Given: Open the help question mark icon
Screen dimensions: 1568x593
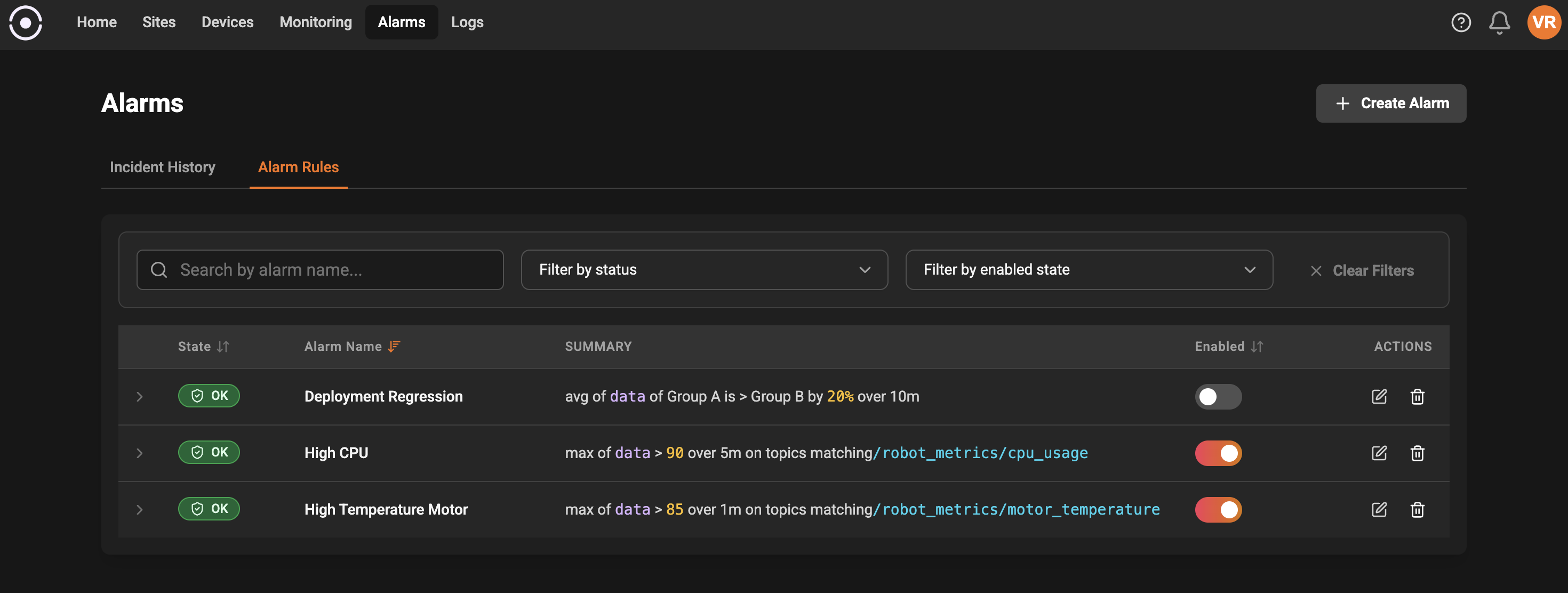Looking at the screenshot, I should coord(1460,22).
